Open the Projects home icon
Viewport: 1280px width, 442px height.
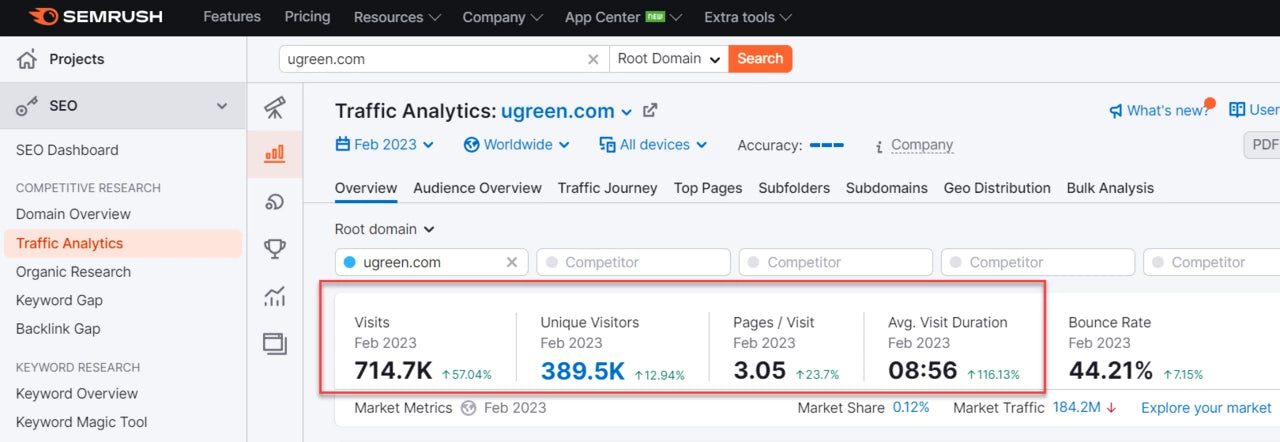click(27, 59)
